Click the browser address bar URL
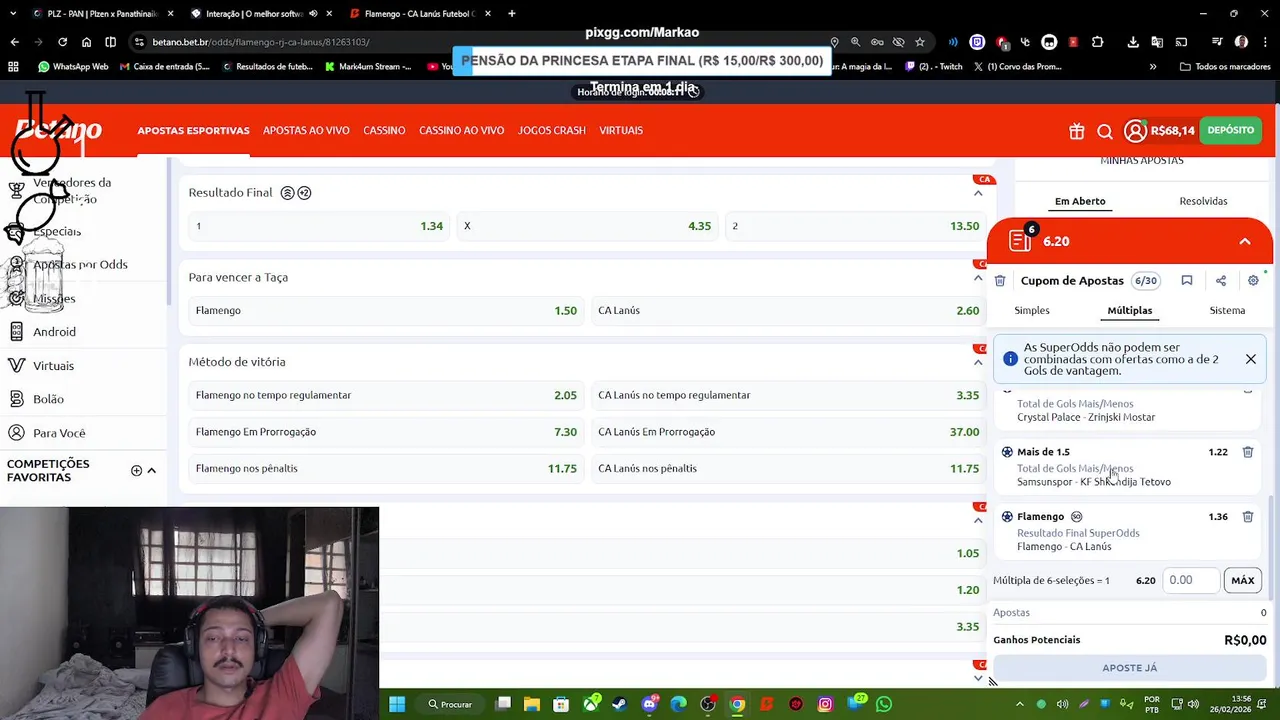 tap(260, 42)
